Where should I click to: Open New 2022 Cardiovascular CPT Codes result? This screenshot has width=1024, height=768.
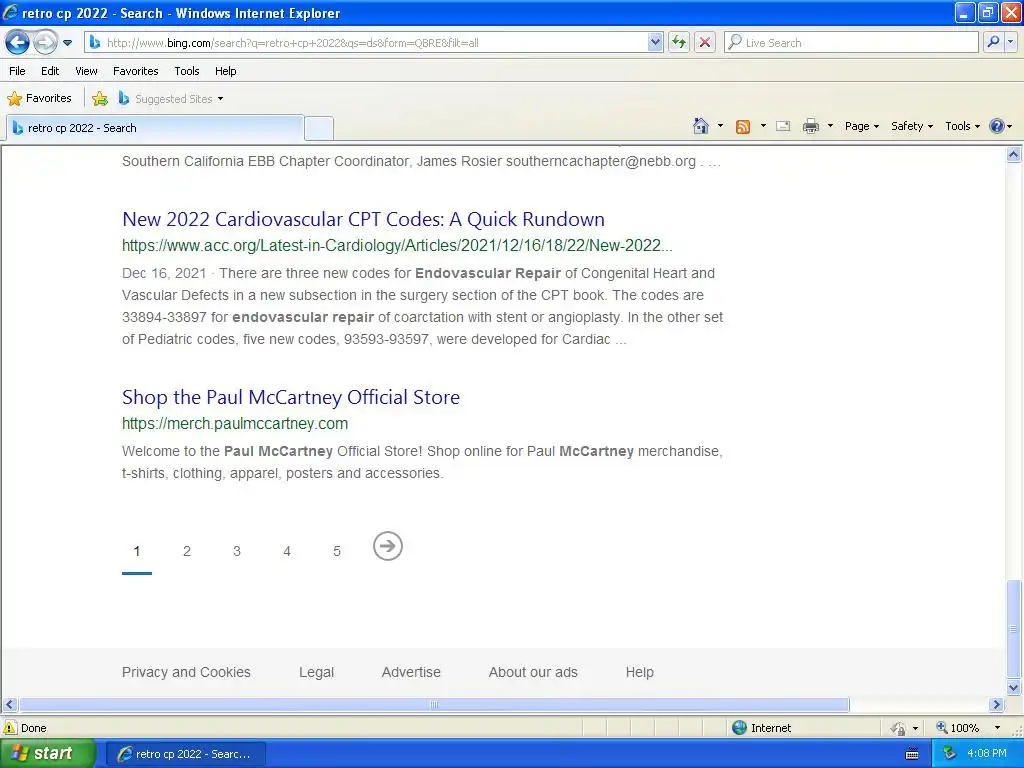(x=363, y=219)
